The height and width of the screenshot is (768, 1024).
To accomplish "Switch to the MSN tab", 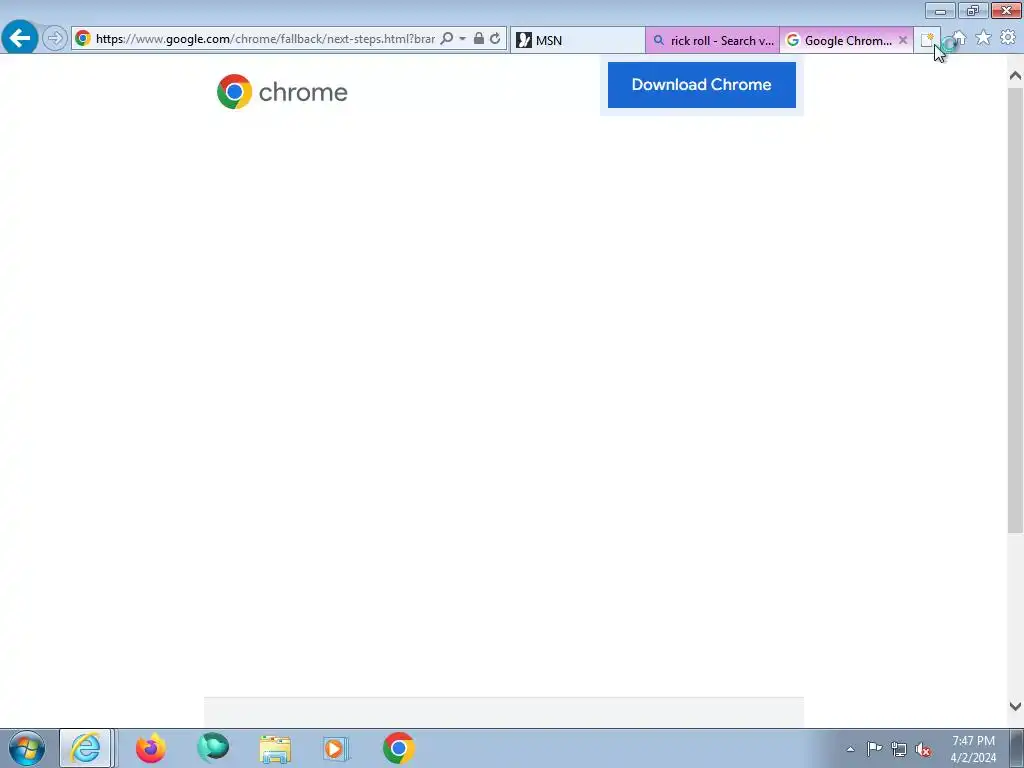I will click(578, 40).
